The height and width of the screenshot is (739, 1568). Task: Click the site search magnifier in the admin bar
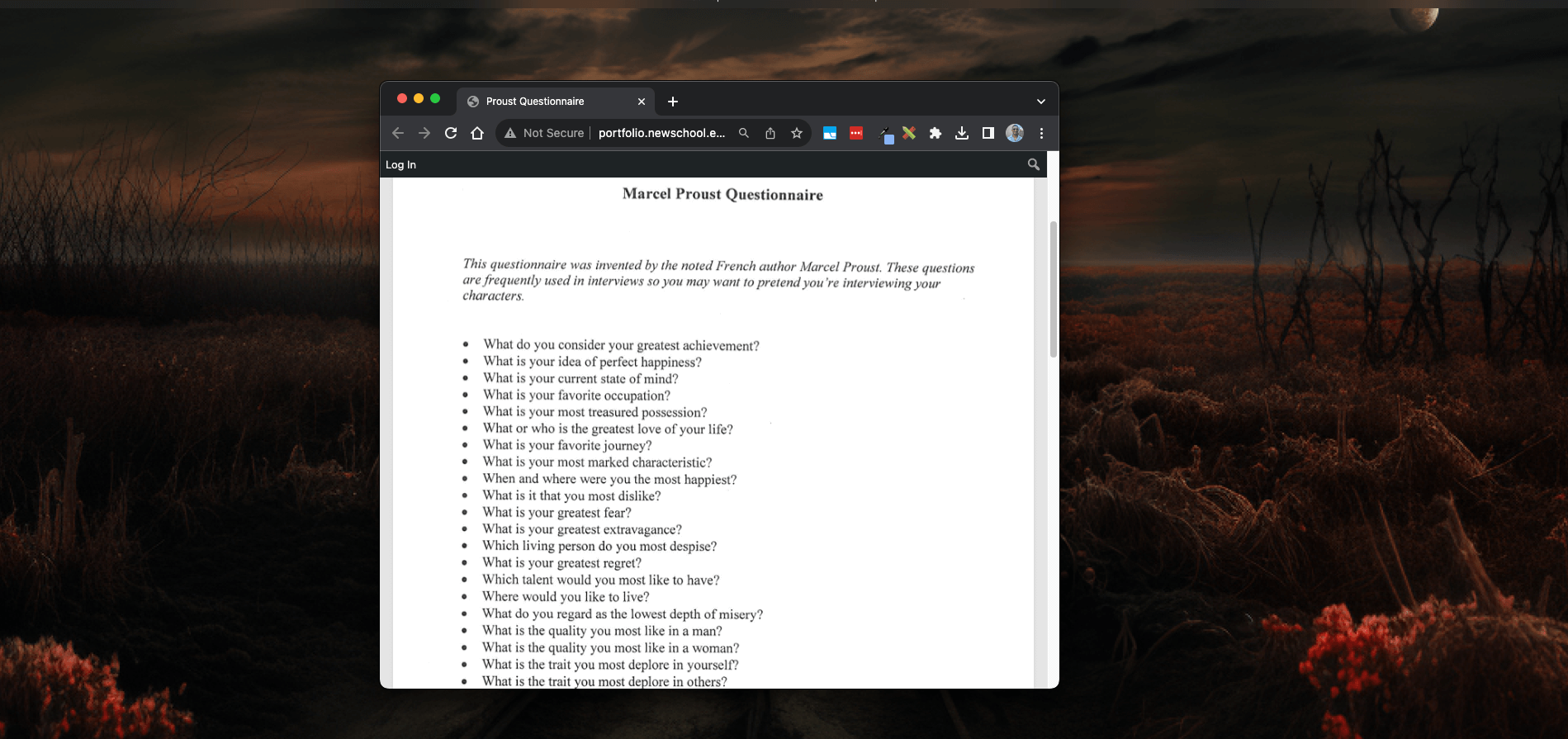click(1033, 164)
